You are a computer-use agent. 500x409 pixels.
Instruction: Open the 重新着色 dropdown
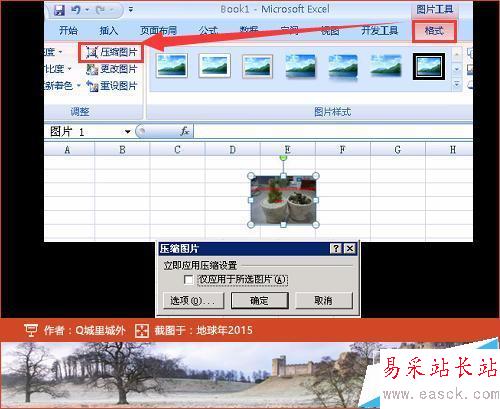63,86
